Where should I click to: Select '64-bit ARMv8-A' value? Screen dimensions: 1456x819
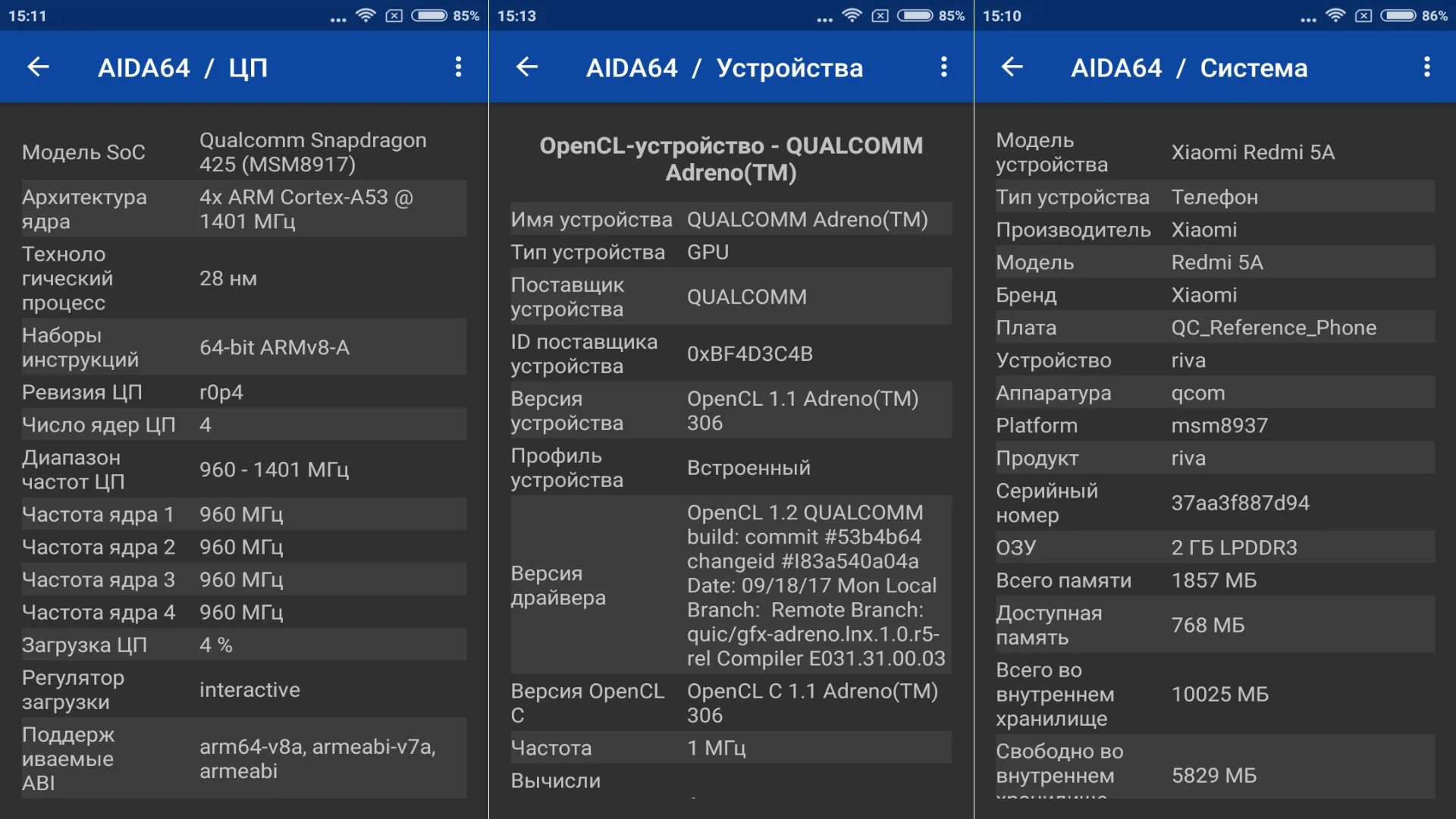pos(275,347)
